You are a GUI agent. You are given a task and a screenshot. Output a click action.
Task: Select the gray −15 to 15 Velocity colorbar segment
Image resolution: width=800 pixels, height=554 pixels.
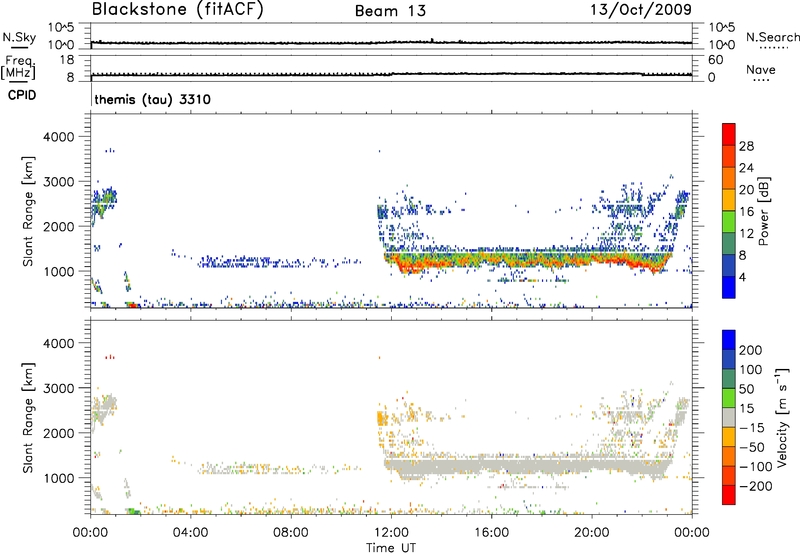(729, 417)
